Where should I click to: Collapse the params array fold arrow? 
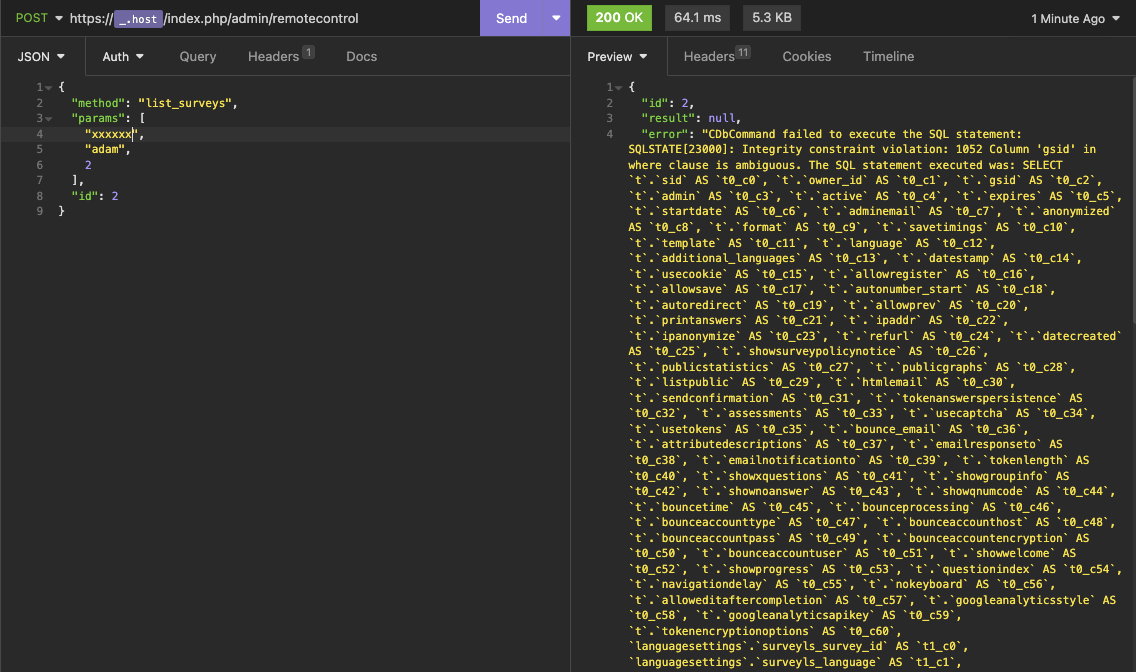coord(47,118)
